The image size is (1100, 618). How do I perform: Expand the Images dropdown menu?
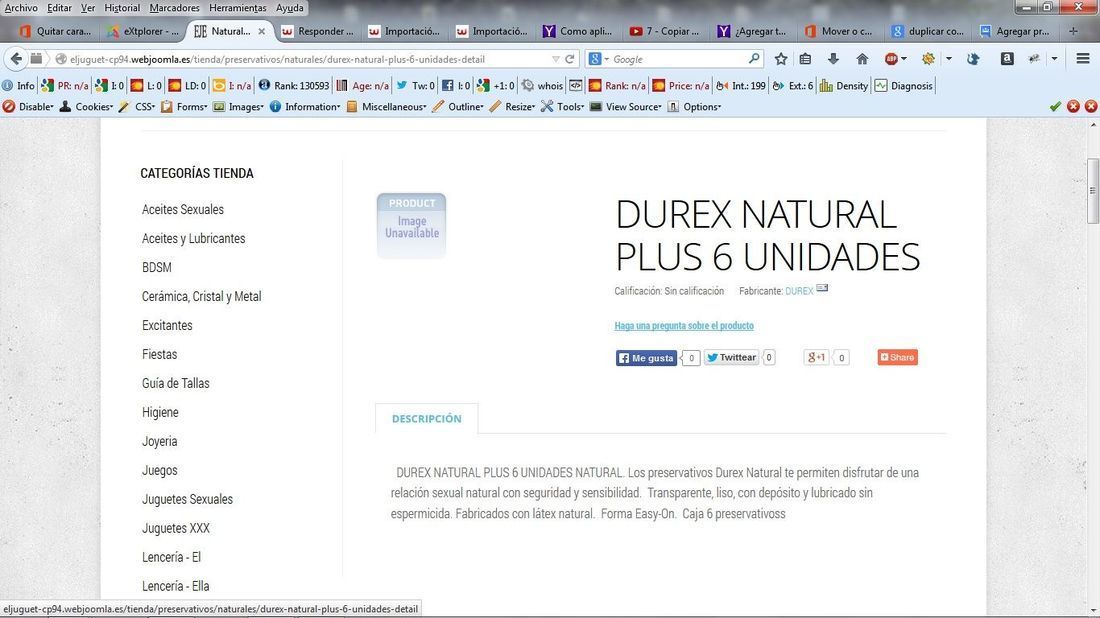[239, 107]
